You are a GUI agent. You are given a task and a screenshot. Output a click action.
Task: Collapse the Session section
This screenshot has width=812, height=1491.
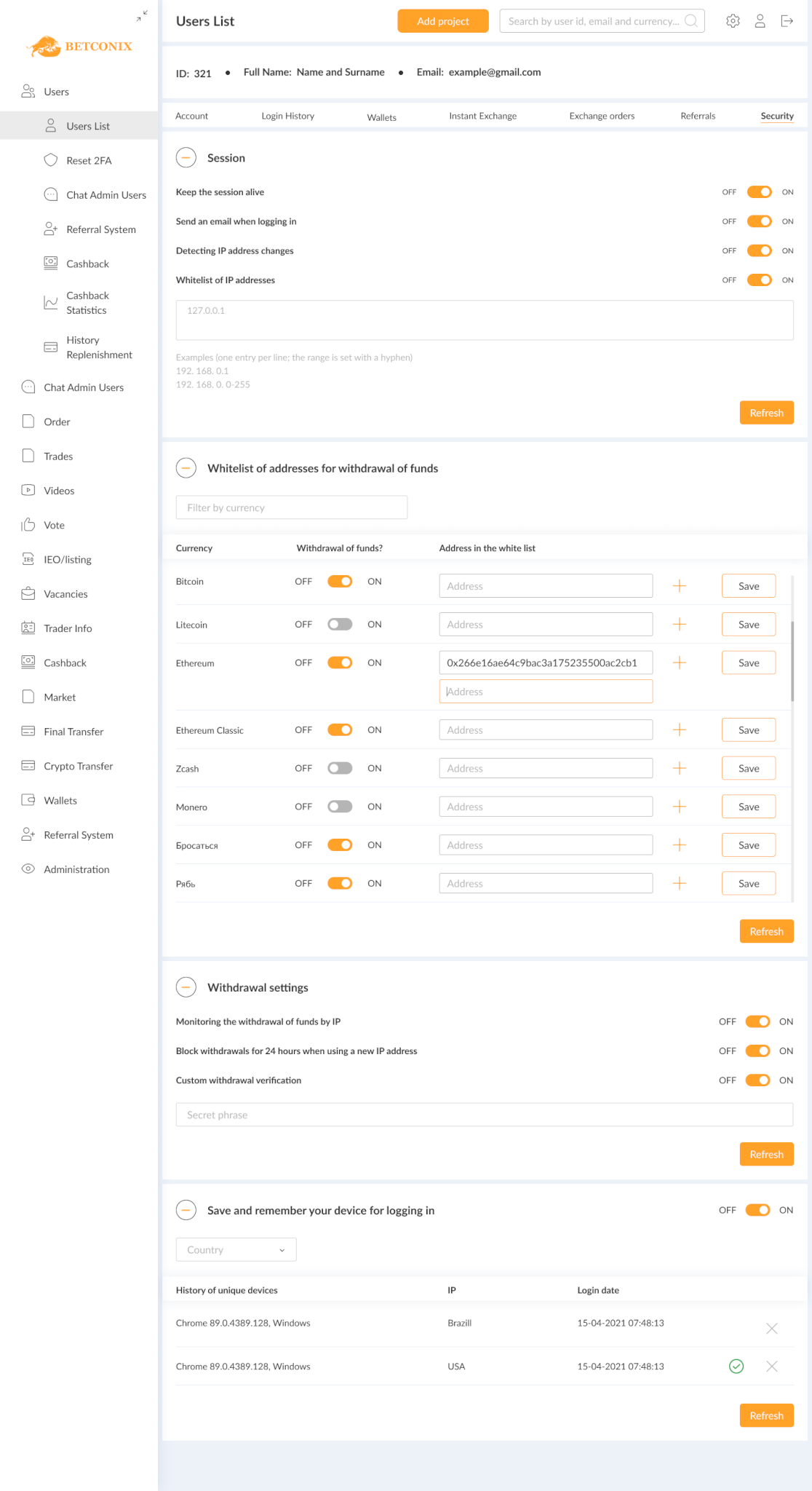pos(186,158)
